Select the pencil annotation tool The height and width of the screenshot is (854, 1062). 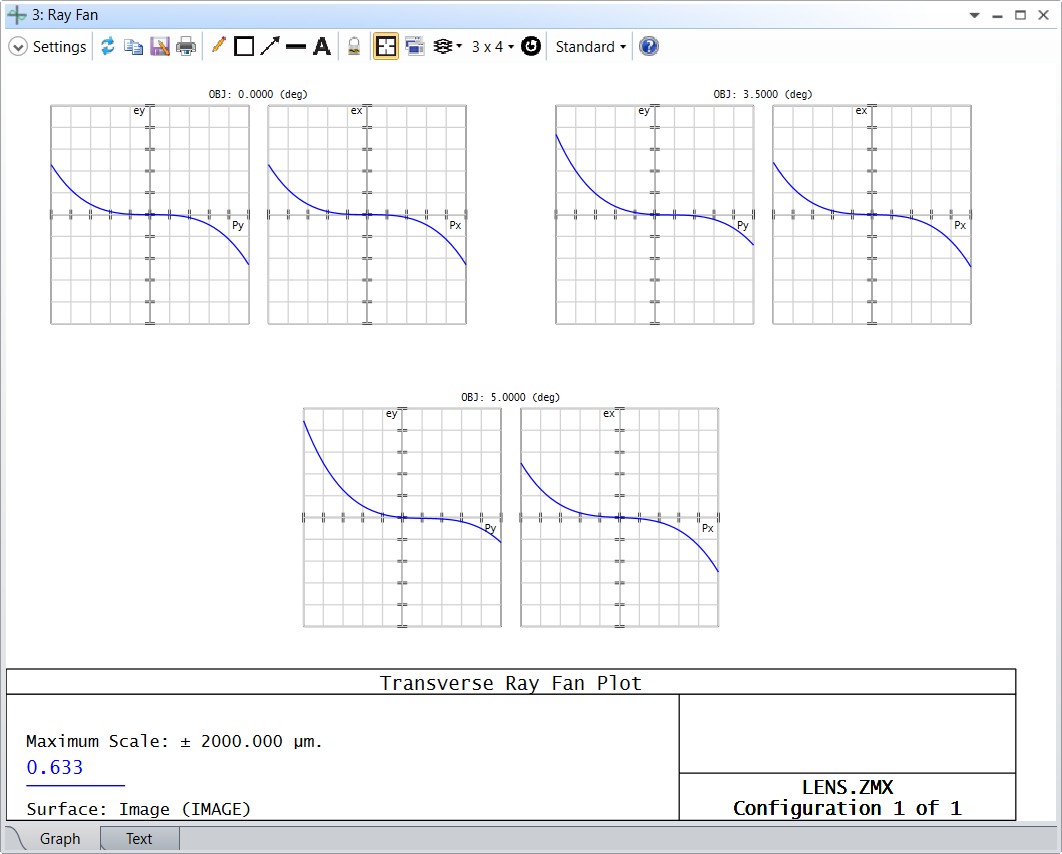tap(219, 46)
